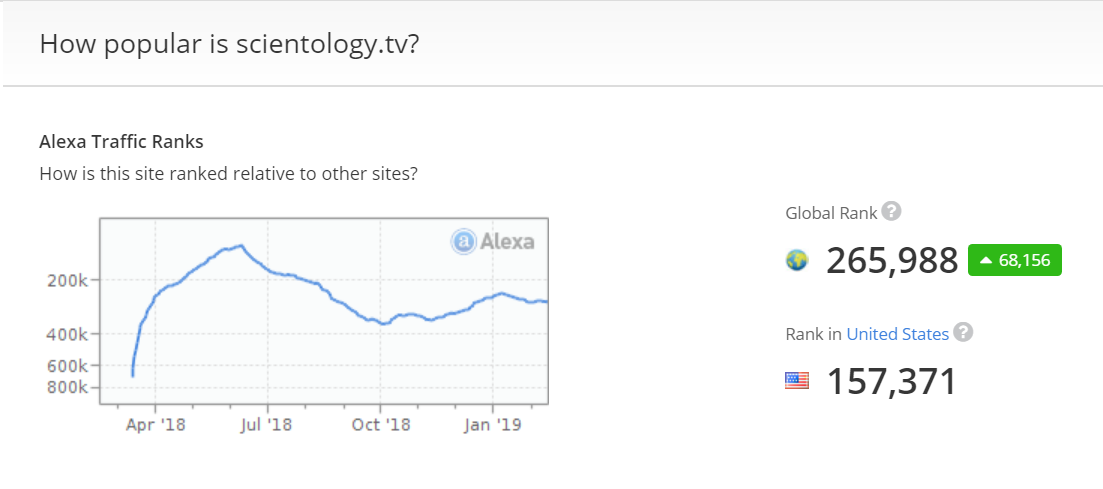Image resolution: width=1103 pixels, height=489 pixels.
Task: Click the green up-arrow in the rank change badge
Action: pos(986,260)
